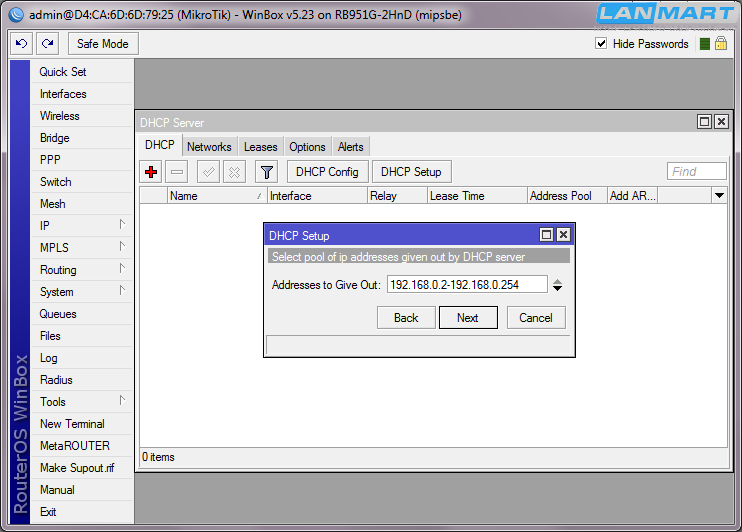Sort by Interface column header
Screen dimensions: 742x532
pyautogui.click(x=317, y=196)
